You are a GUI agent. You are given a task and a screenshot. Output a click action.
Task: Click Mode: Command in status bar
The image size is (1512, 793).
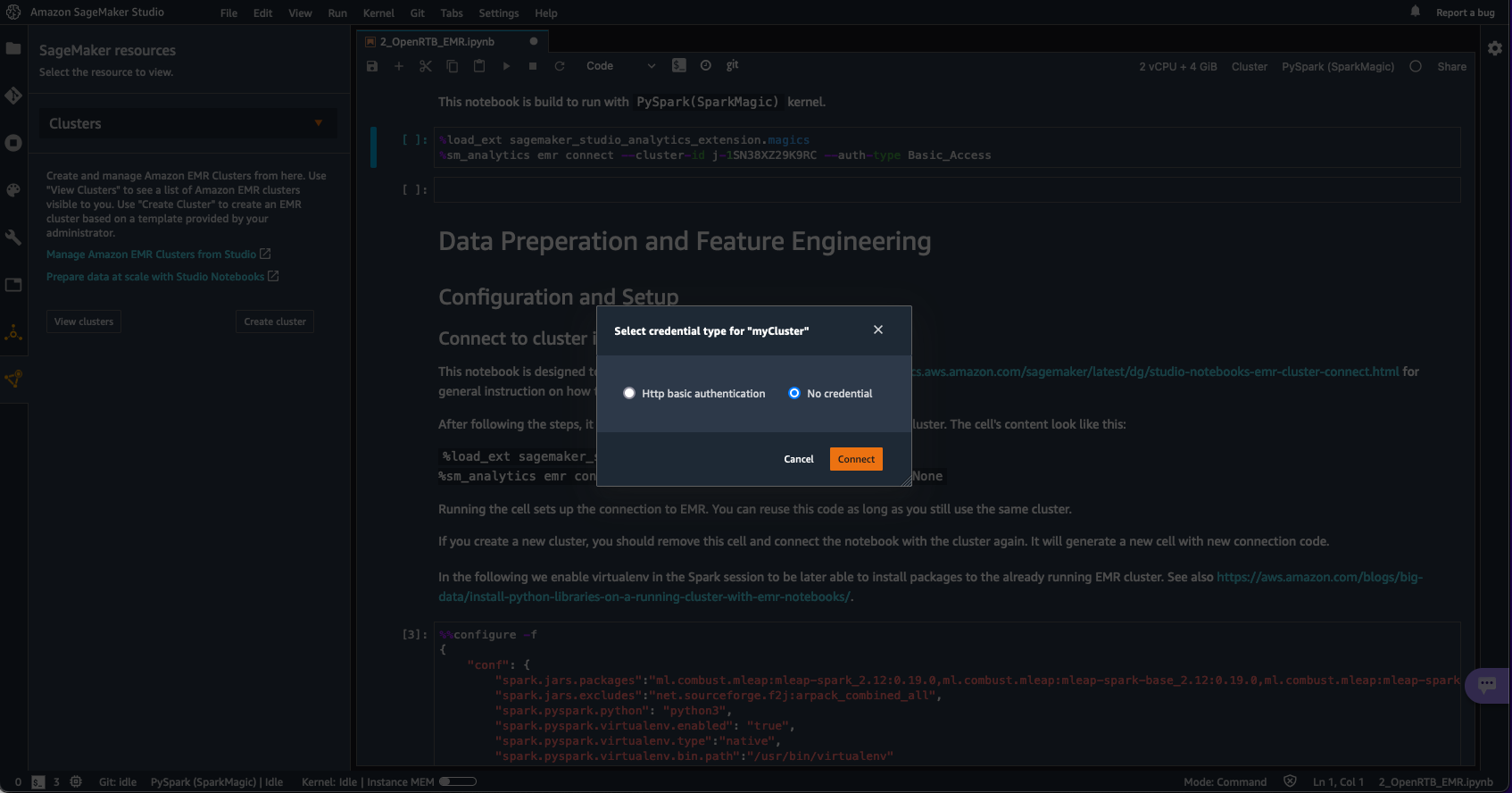[1225, 782]
